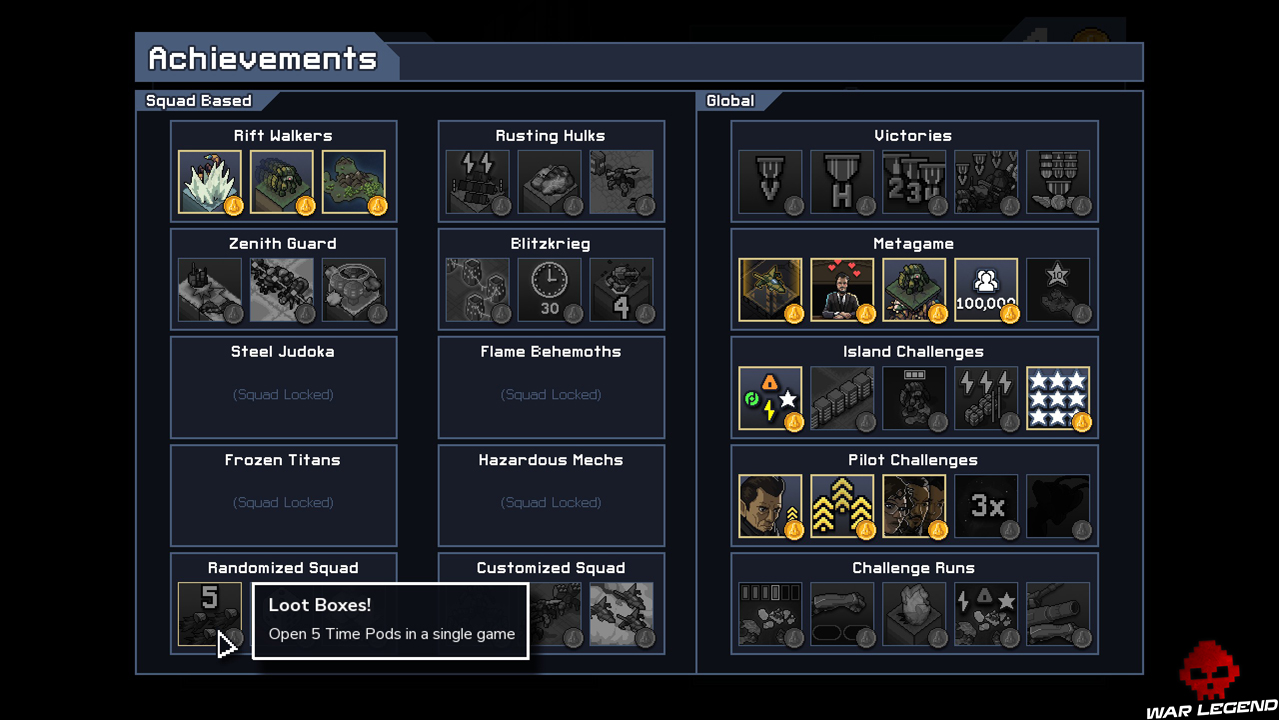Click the cannon icon in Challenge Runs

1058,614
